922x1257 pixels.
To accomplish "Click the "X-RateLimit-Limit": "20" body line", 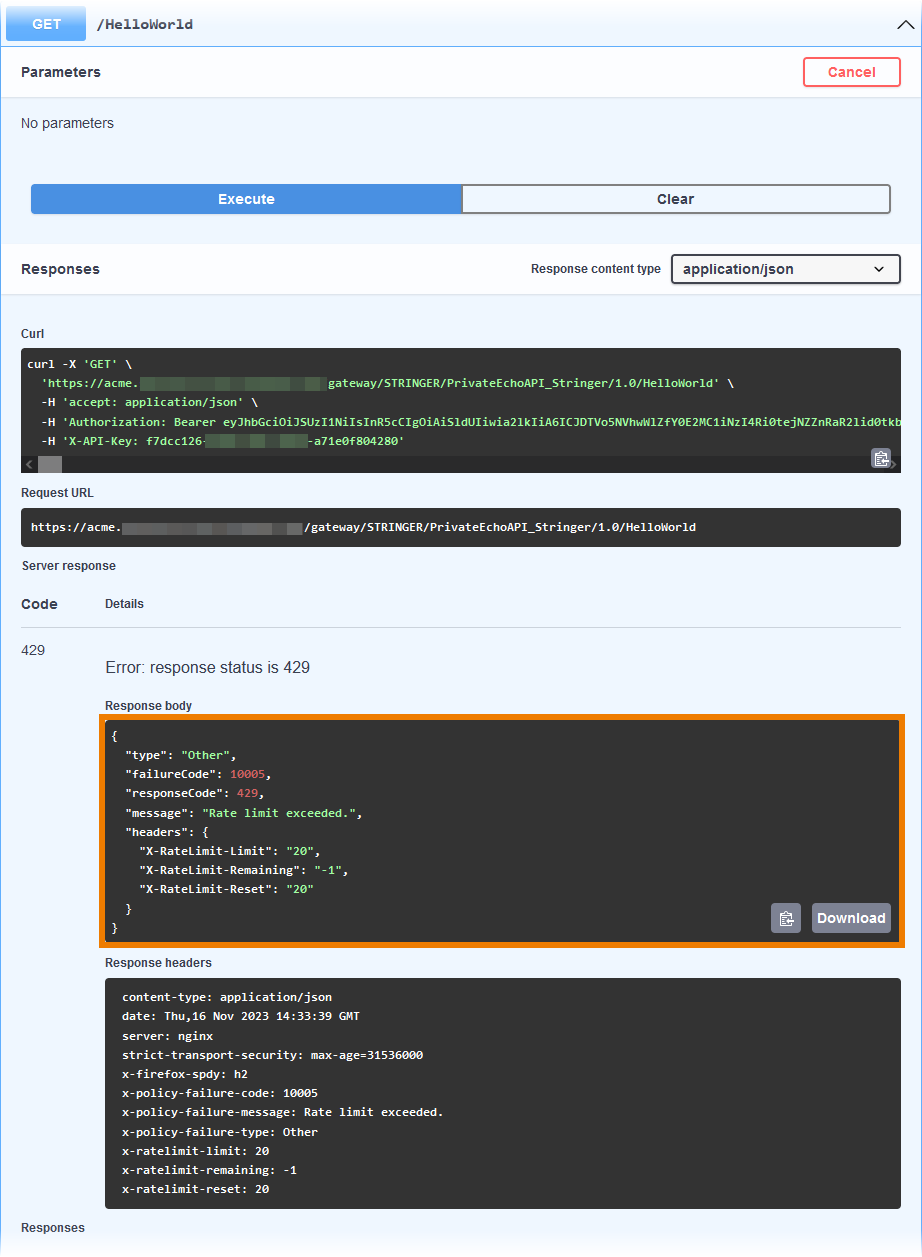I will [x=229, y=851].
